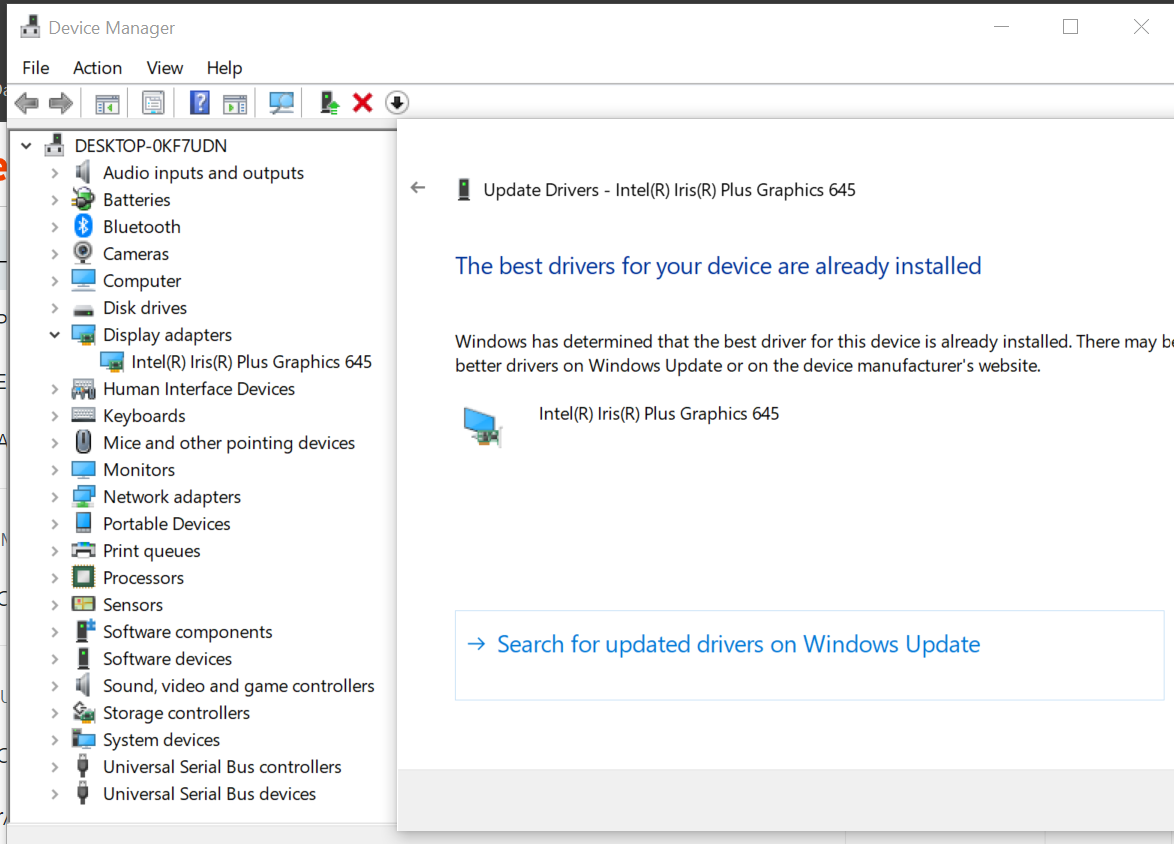
Task: Select Universal Serial Bus devices label
Action: click(210, 793)
